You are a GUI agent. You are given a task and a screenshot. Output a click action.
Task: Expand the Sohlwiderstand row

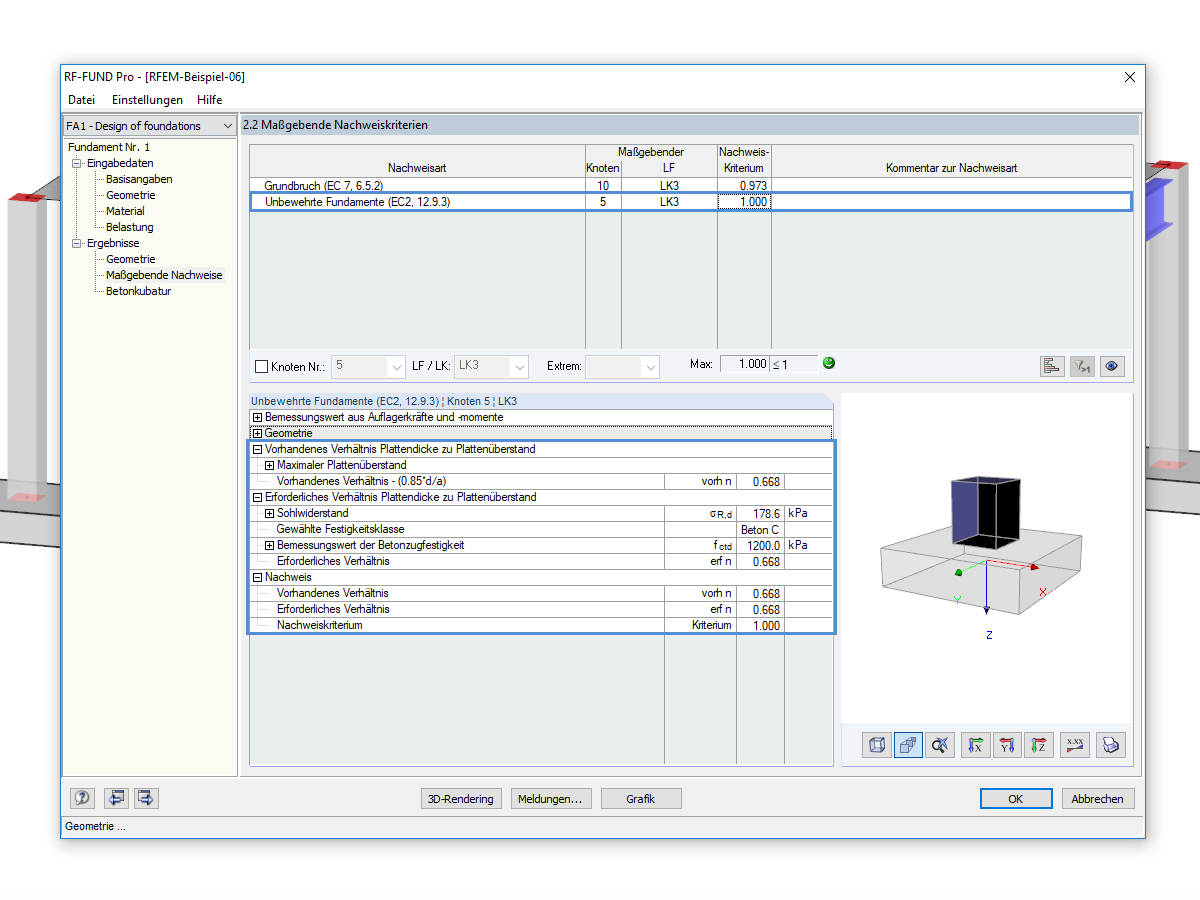pos(269,513)
